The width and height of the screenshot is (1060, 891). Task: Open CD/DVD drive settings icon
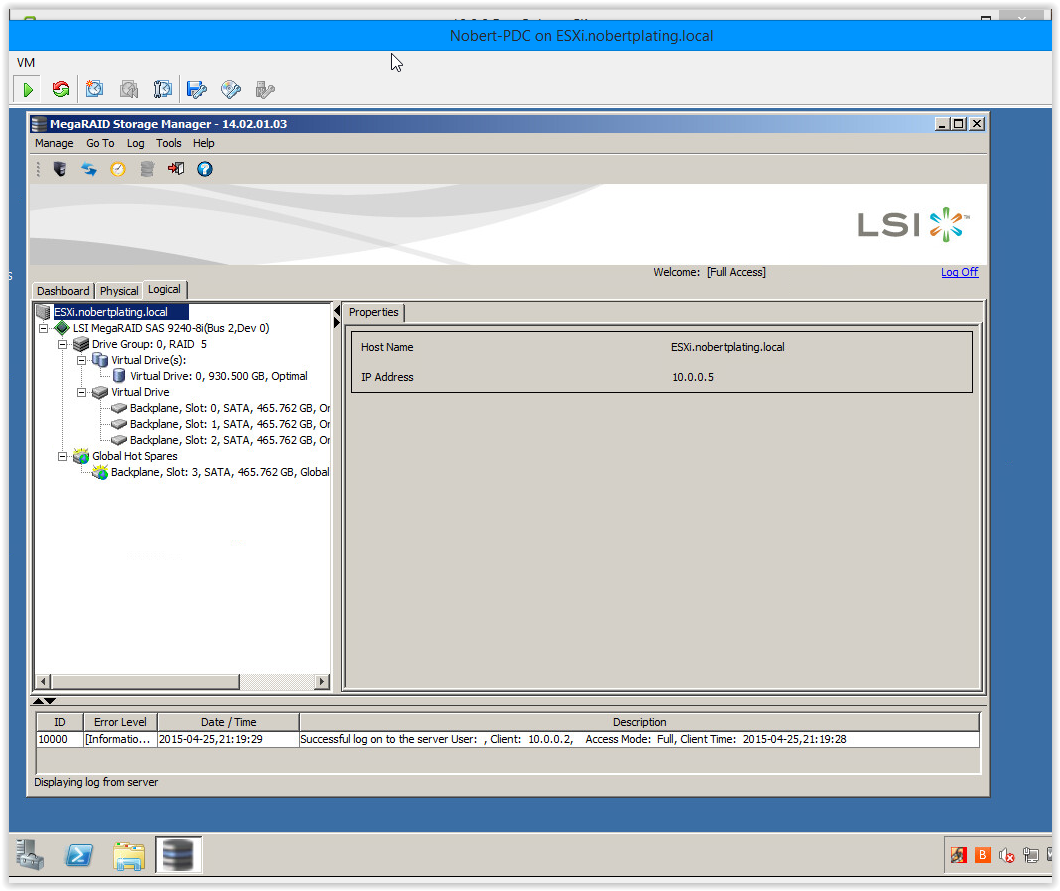click(231, 89)
